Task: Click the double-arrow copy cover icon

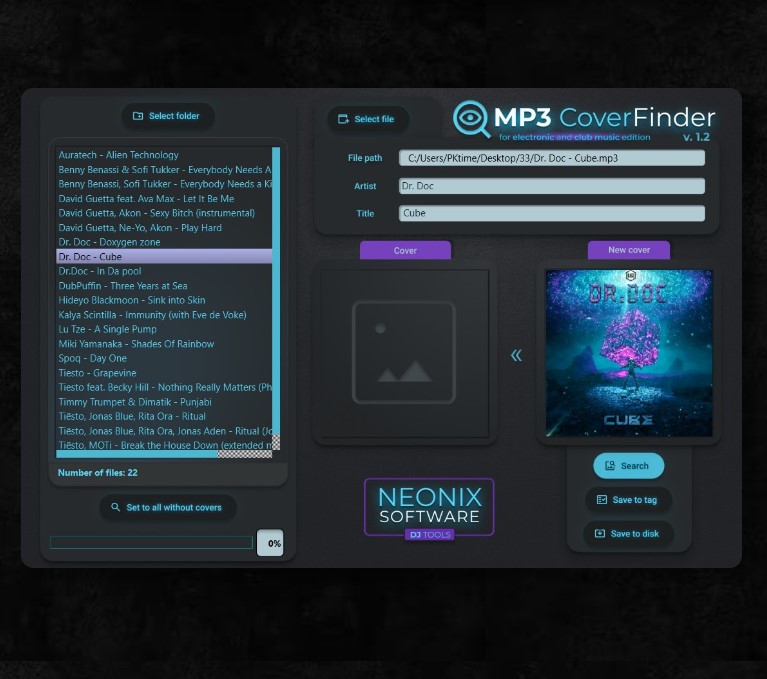Action: tap(516, 355)
